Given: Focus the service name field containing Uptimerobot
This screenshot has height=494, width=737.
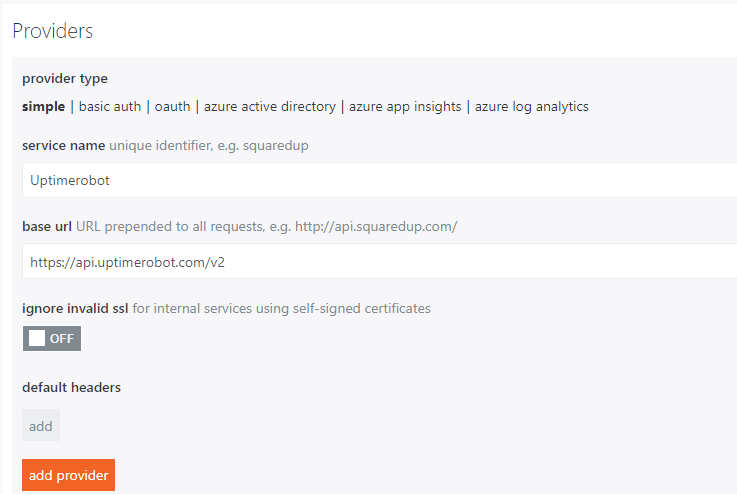Looking at the screenshot, I should [379, 180].
